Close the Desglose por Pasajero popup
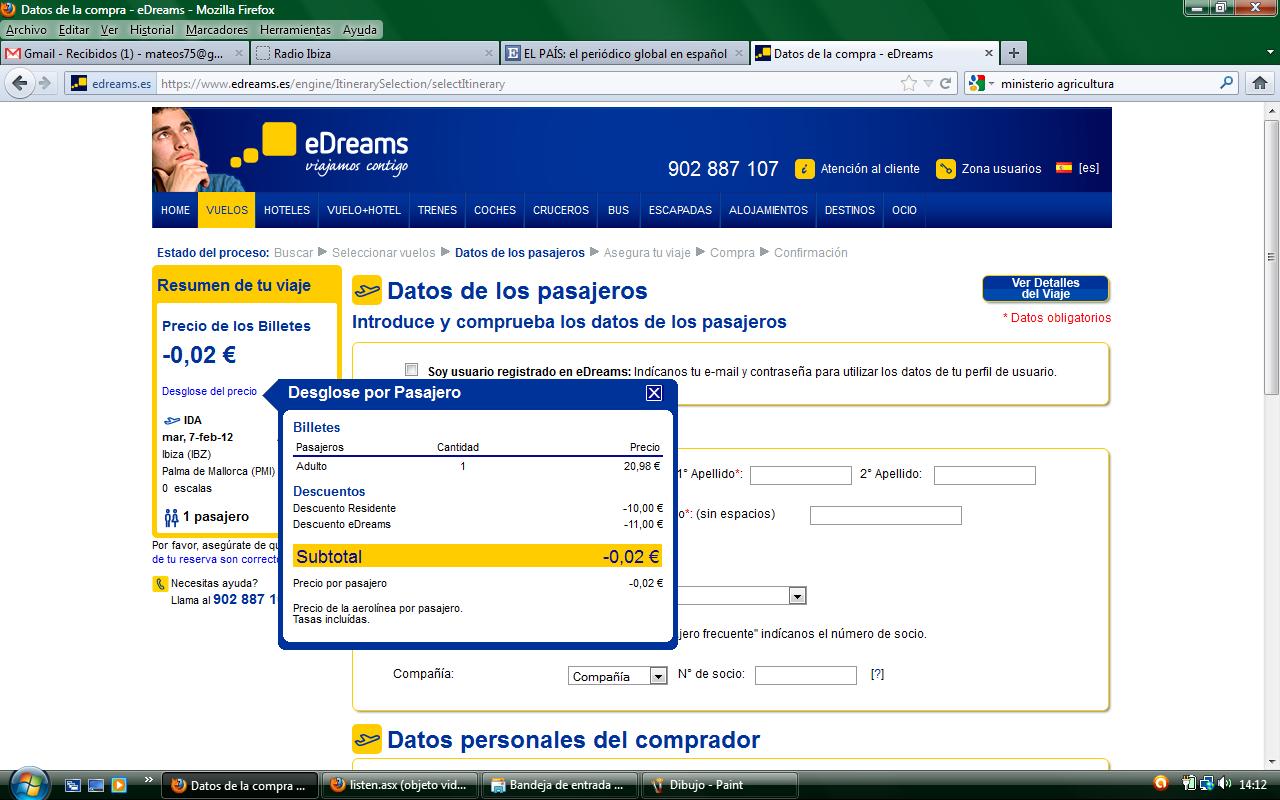The height and width of the screenshot is (800, 1280). coord(654,393)
